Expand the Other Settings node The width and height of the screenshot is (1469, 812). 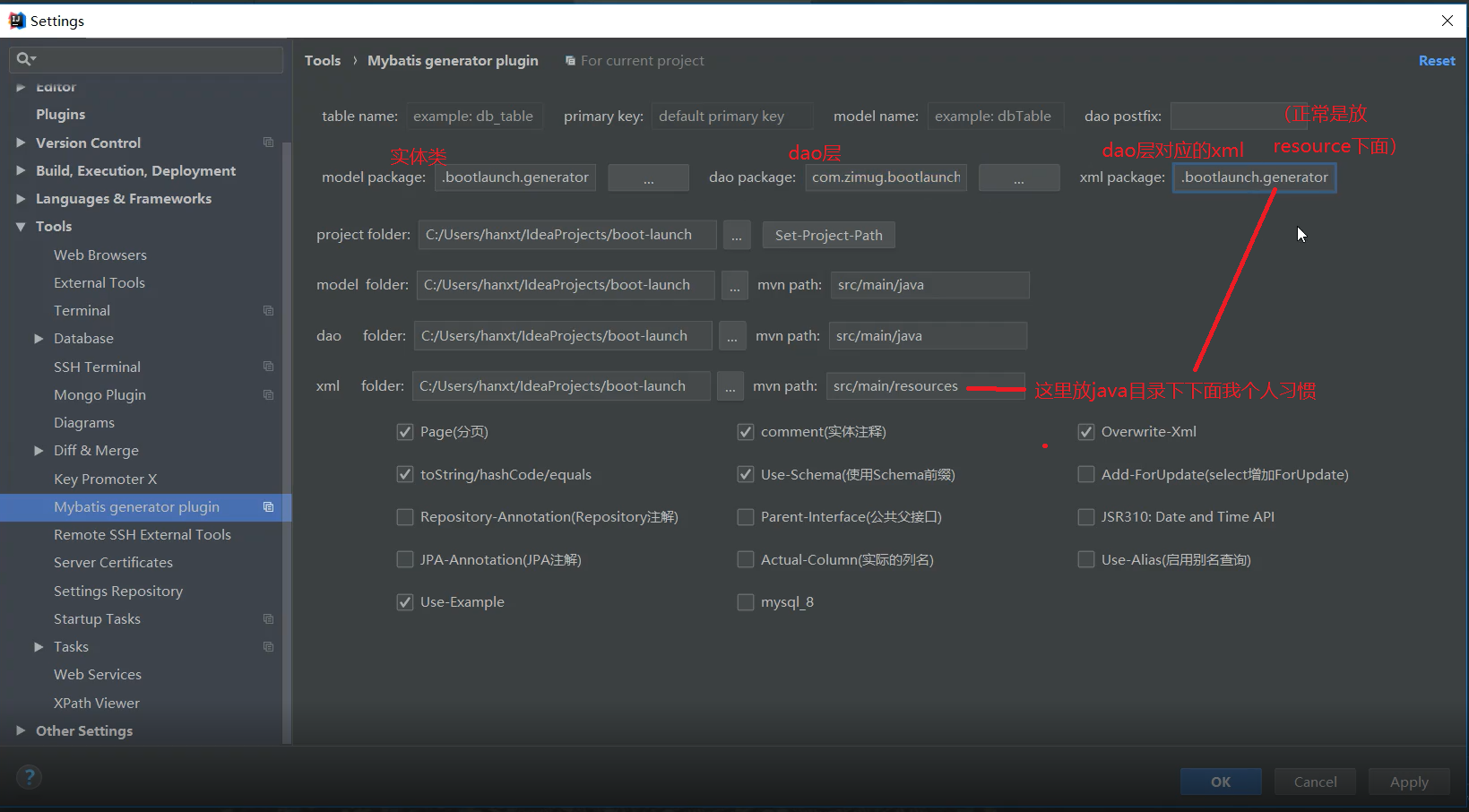(21, 730)
